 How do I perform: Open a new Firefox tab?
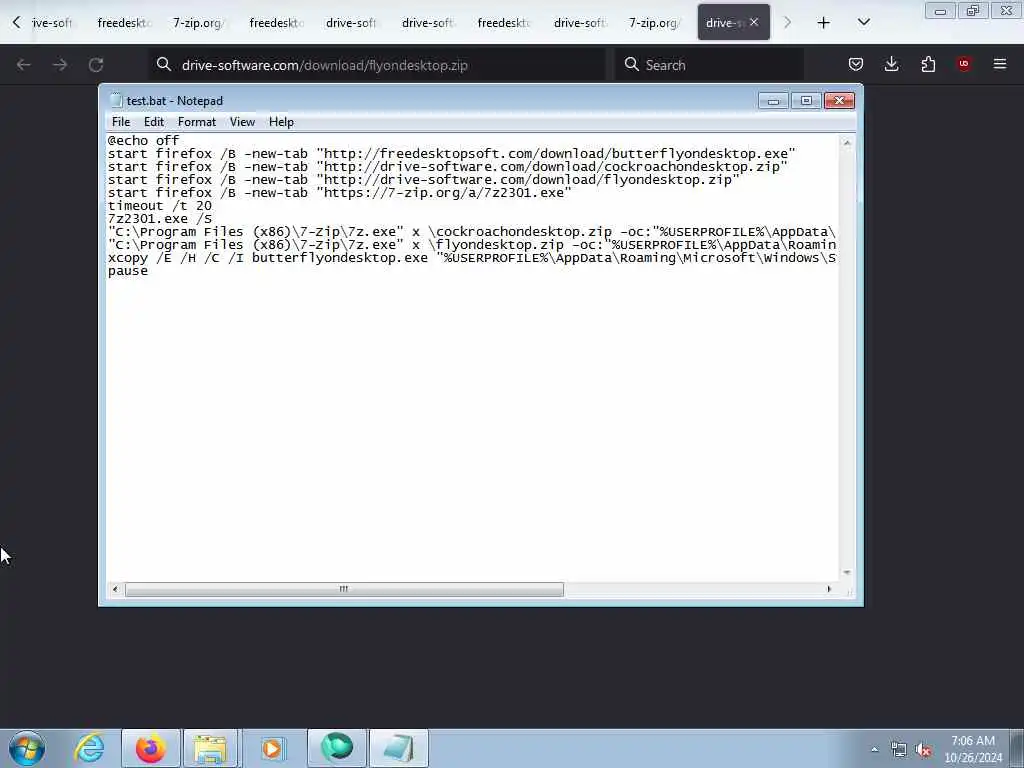point(824,23)
